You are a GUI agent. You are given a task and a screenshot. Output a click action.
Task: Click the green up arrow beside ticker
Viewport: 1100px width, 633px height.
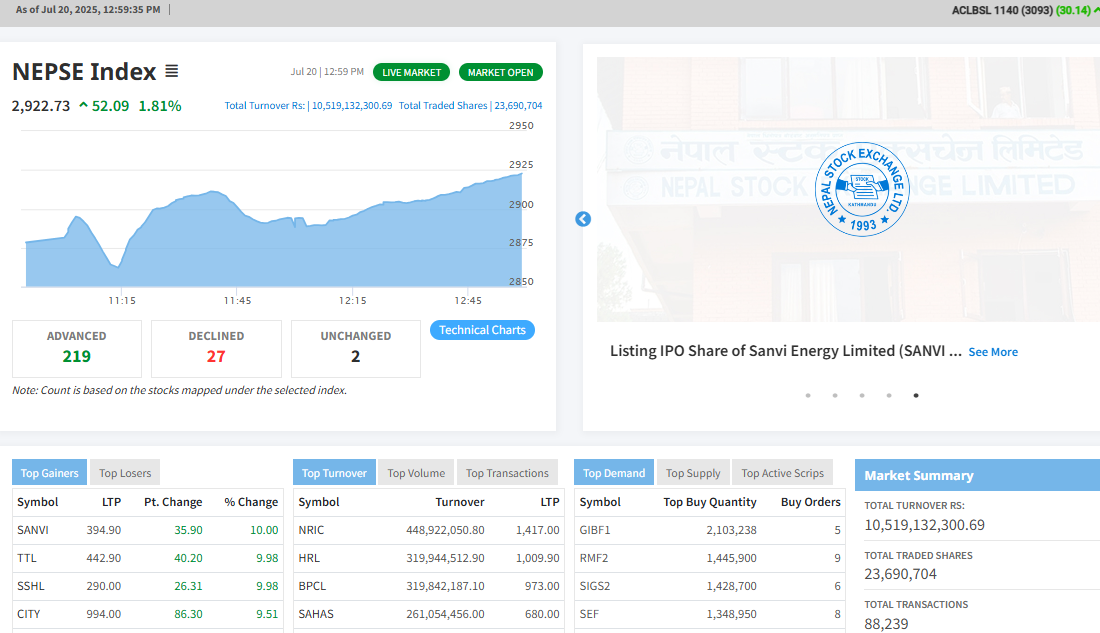tap(1096, 10)
